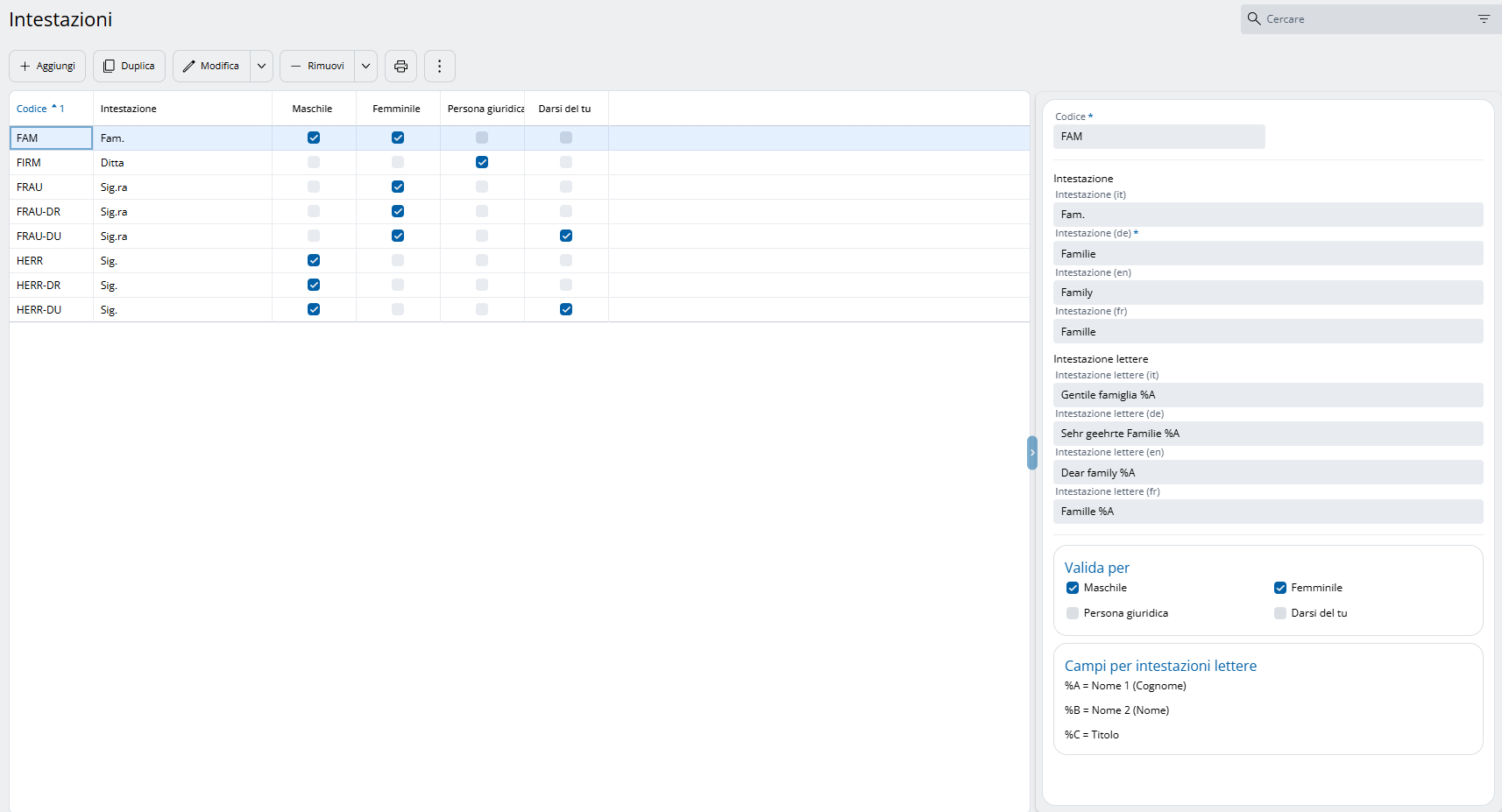This screenshot has height=812, width=1502.
Task: Collapse the details panel with the side arrow
Action: (1032, 453)
